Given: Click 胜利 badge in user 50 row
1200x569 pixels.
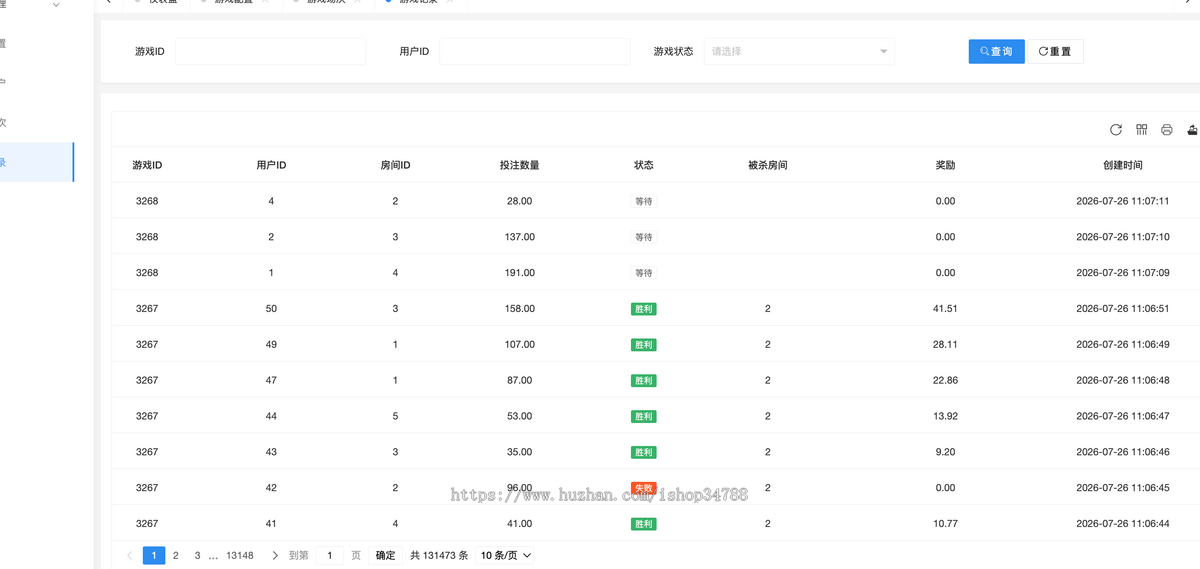Looking at the screenshot, I should point(643,309).
